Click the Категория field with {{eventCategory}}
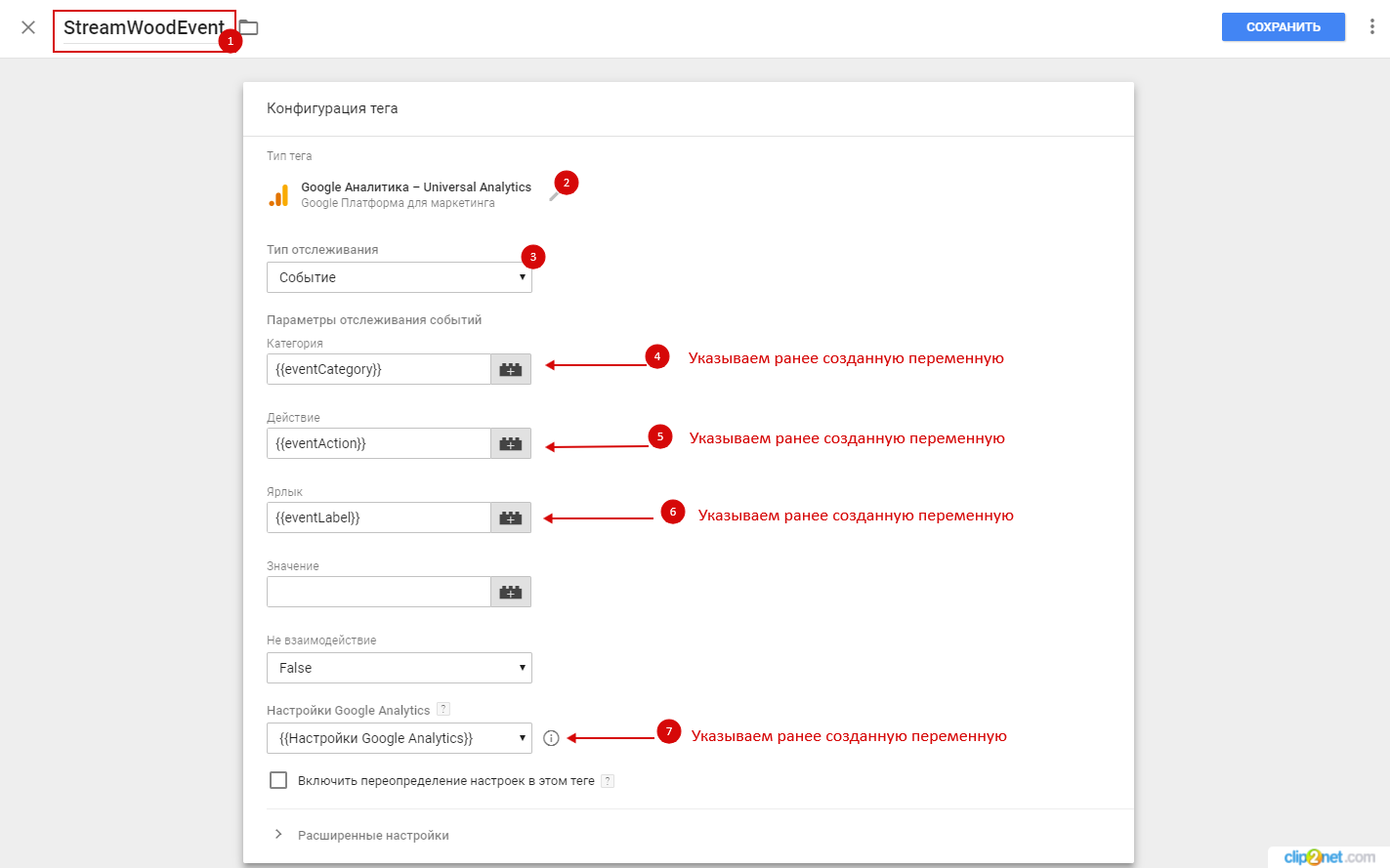1390x868 pixels. 379,369
